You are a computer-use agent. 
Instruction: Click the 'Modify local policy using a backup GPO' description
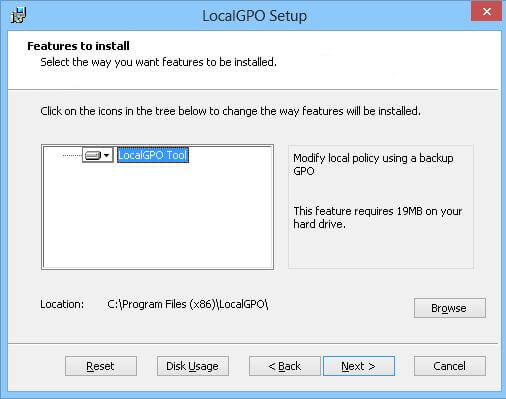[373, 165]
